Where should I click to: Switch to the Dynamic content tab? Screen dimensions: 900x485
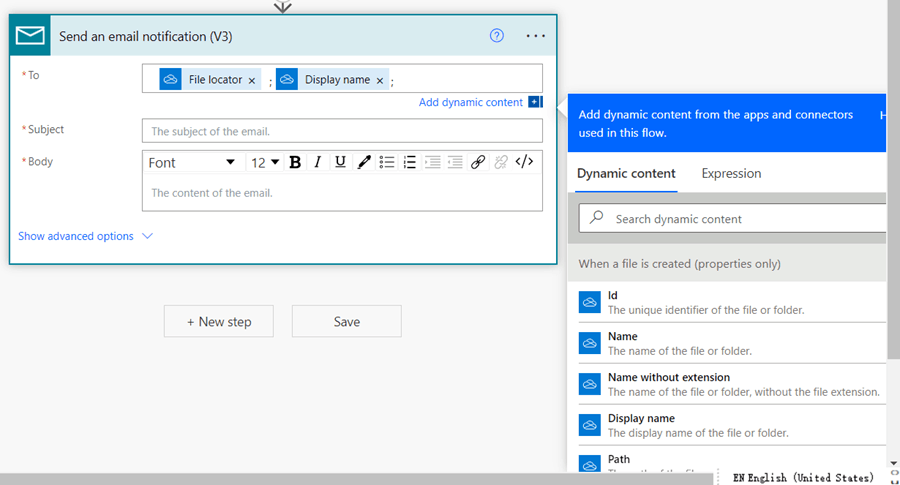tap(626, 173)
